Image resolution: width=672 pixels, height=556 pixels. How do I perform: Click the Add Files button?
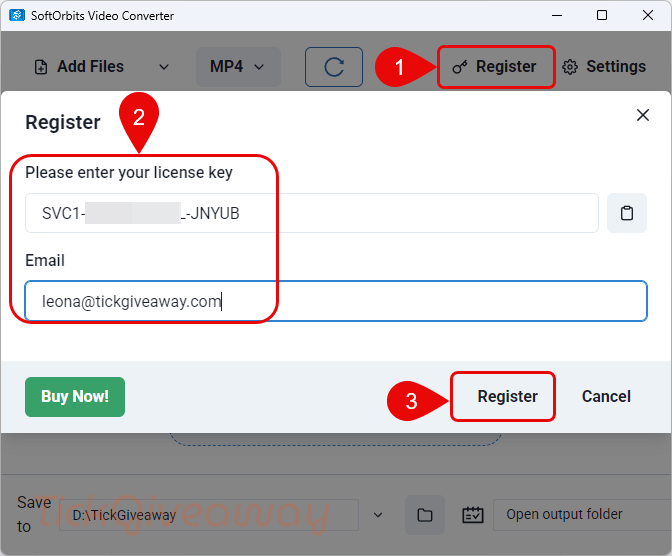[x=79, y=67]
